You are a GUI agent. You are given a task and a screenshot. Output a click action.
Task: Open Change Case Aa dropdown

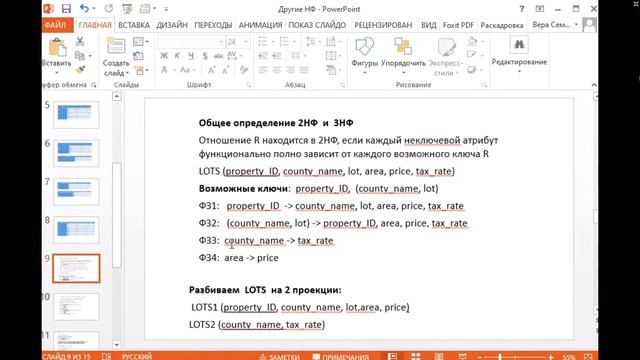click(187, 70)
